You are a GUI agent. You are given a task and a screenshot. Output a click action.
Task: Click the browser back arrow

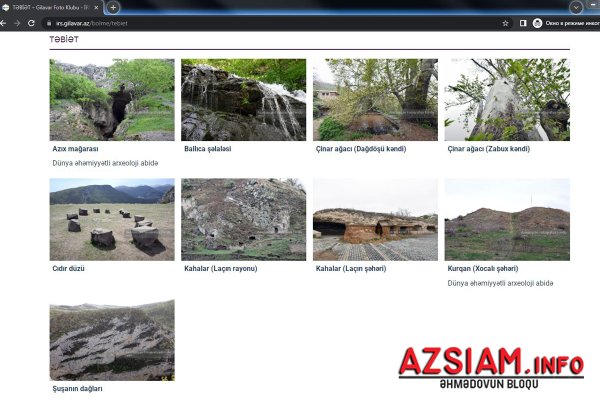click(3, 23)
